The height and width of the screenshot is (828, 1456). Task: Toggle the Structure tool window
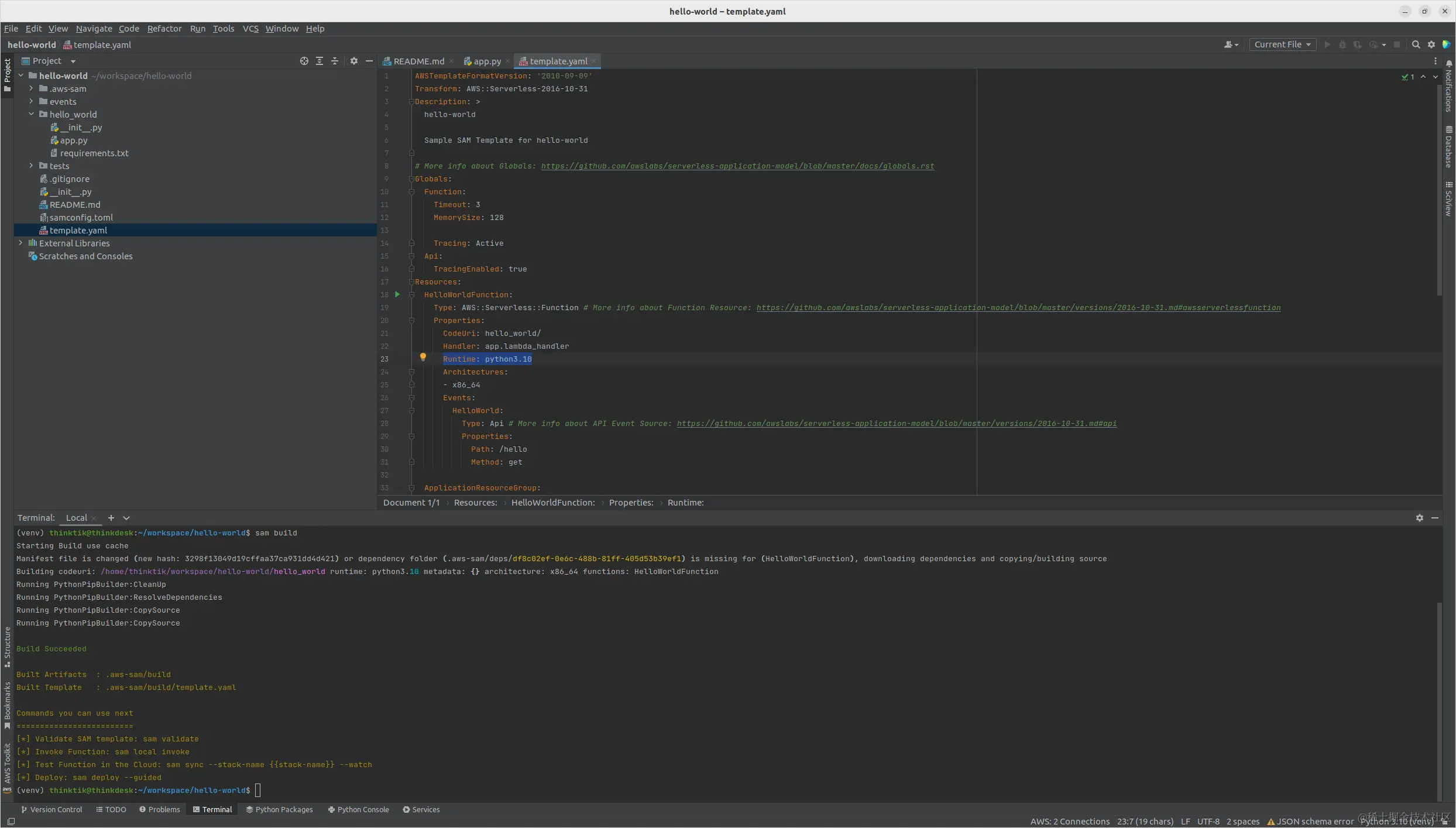pos(7,647)
